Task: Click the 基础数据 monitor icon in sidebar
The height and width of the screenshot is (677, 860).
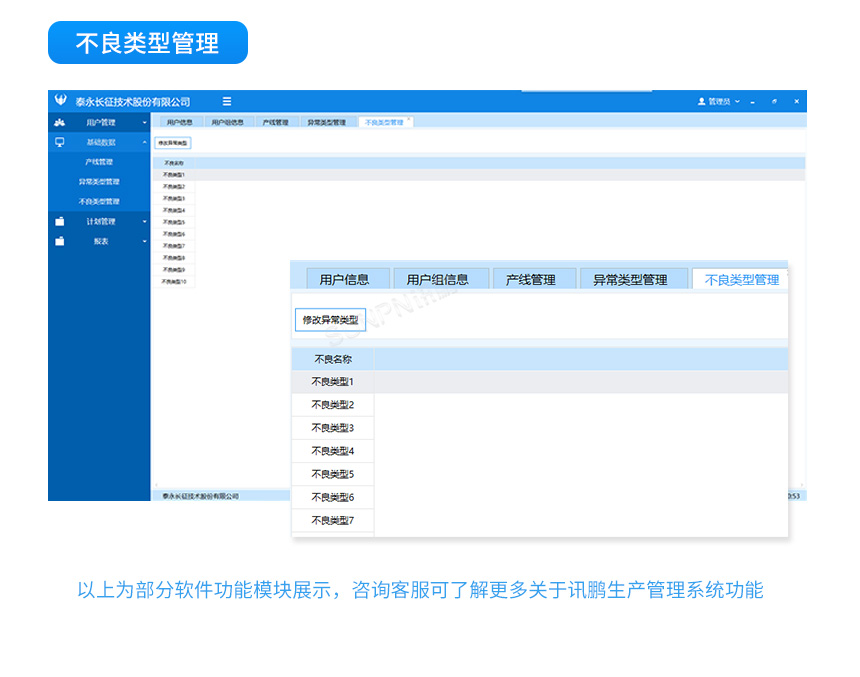Action: 59,143
